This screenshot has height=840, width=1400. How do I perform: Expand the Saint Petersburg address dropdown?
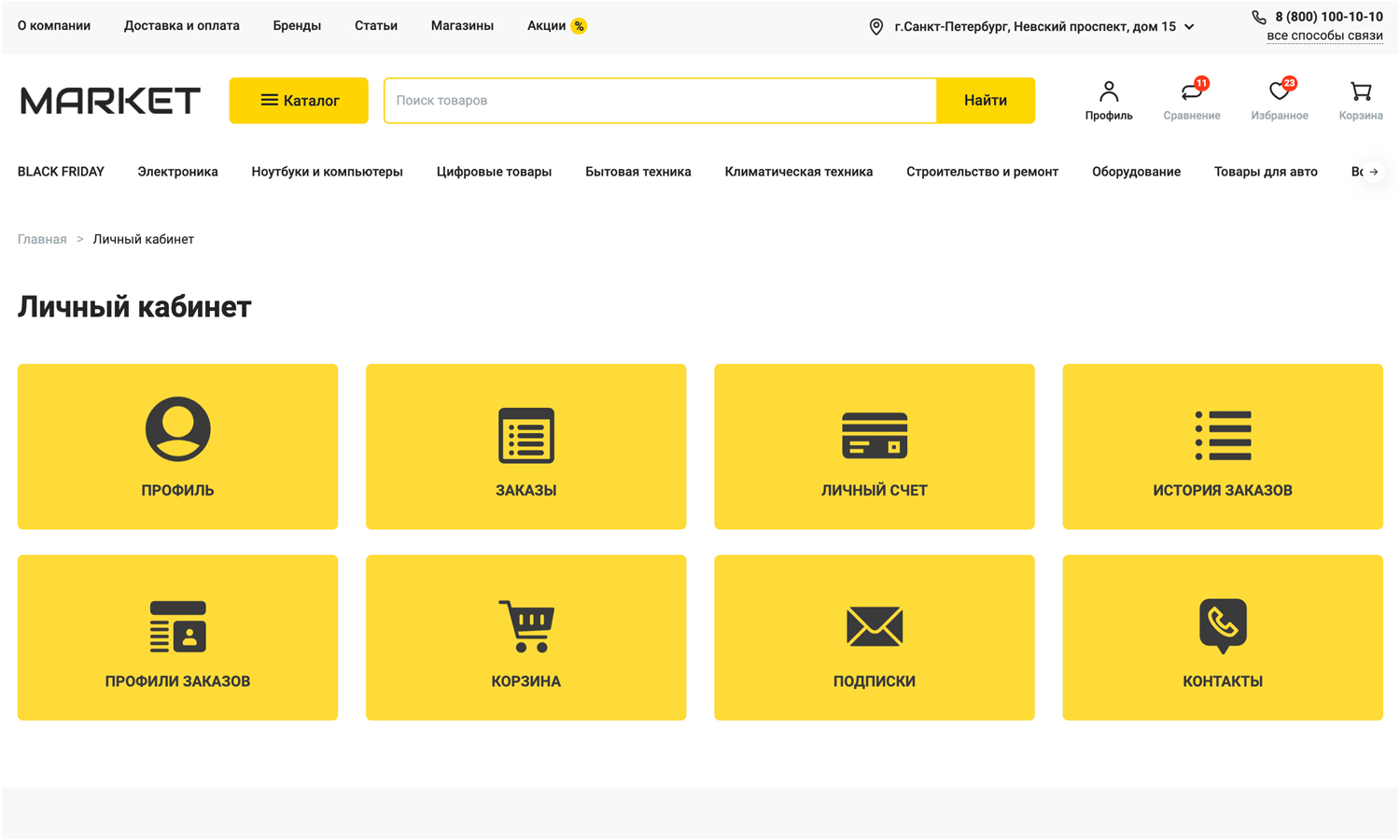pyautogui.click(x=1189, y=27)
